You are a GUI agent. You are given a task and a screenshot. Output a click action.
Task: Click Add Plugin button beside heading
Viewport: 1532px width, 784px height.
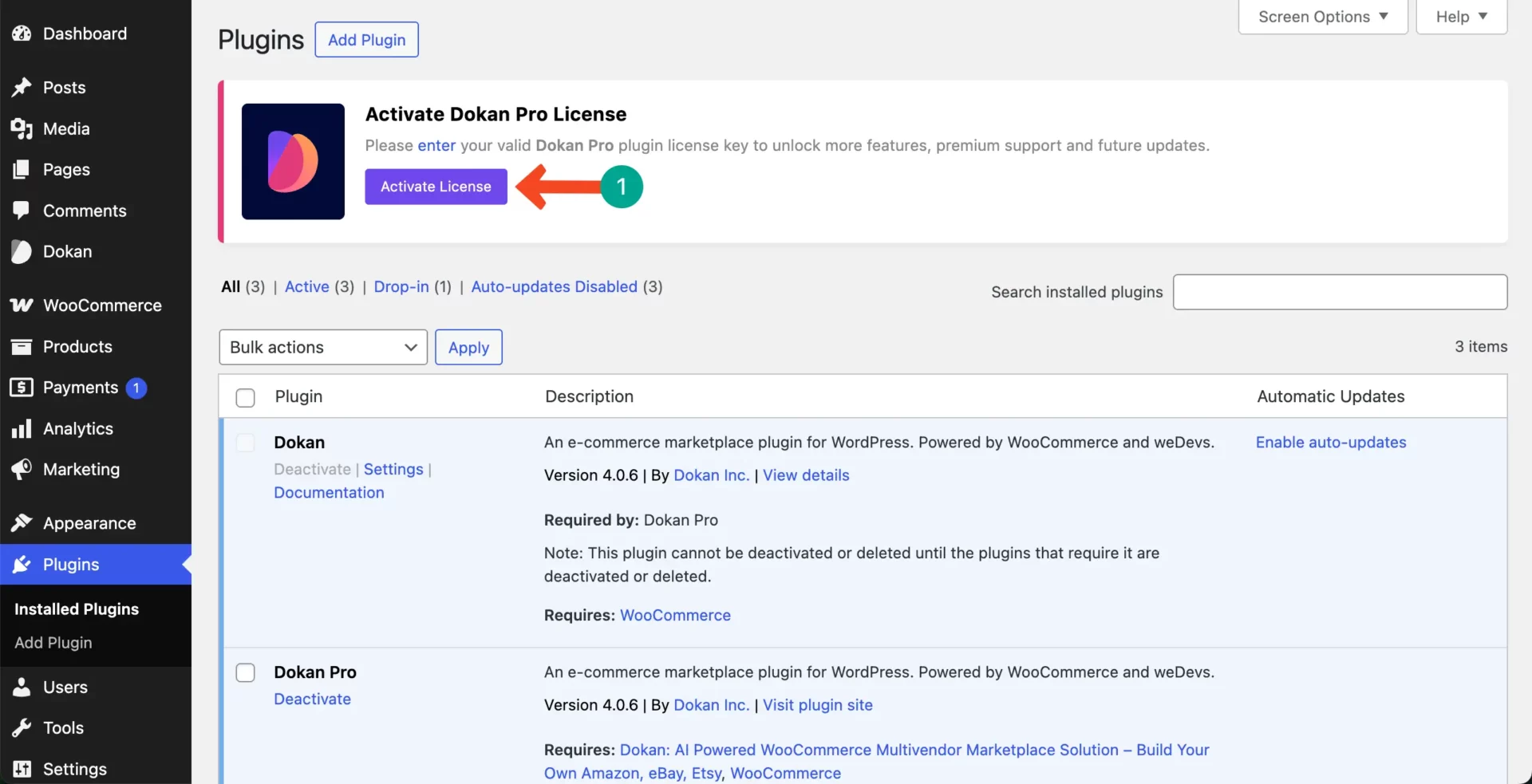pyautogui.click(x=367, y=40)
